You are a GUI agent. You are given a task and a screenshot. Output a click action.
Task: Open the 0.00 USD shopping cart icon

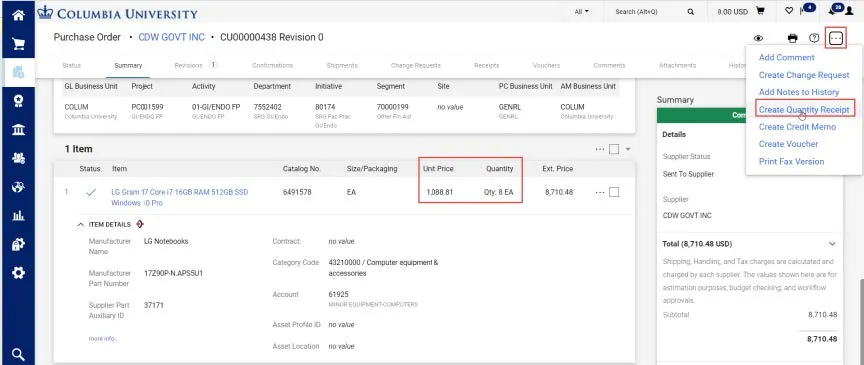[x=760, y=11]
